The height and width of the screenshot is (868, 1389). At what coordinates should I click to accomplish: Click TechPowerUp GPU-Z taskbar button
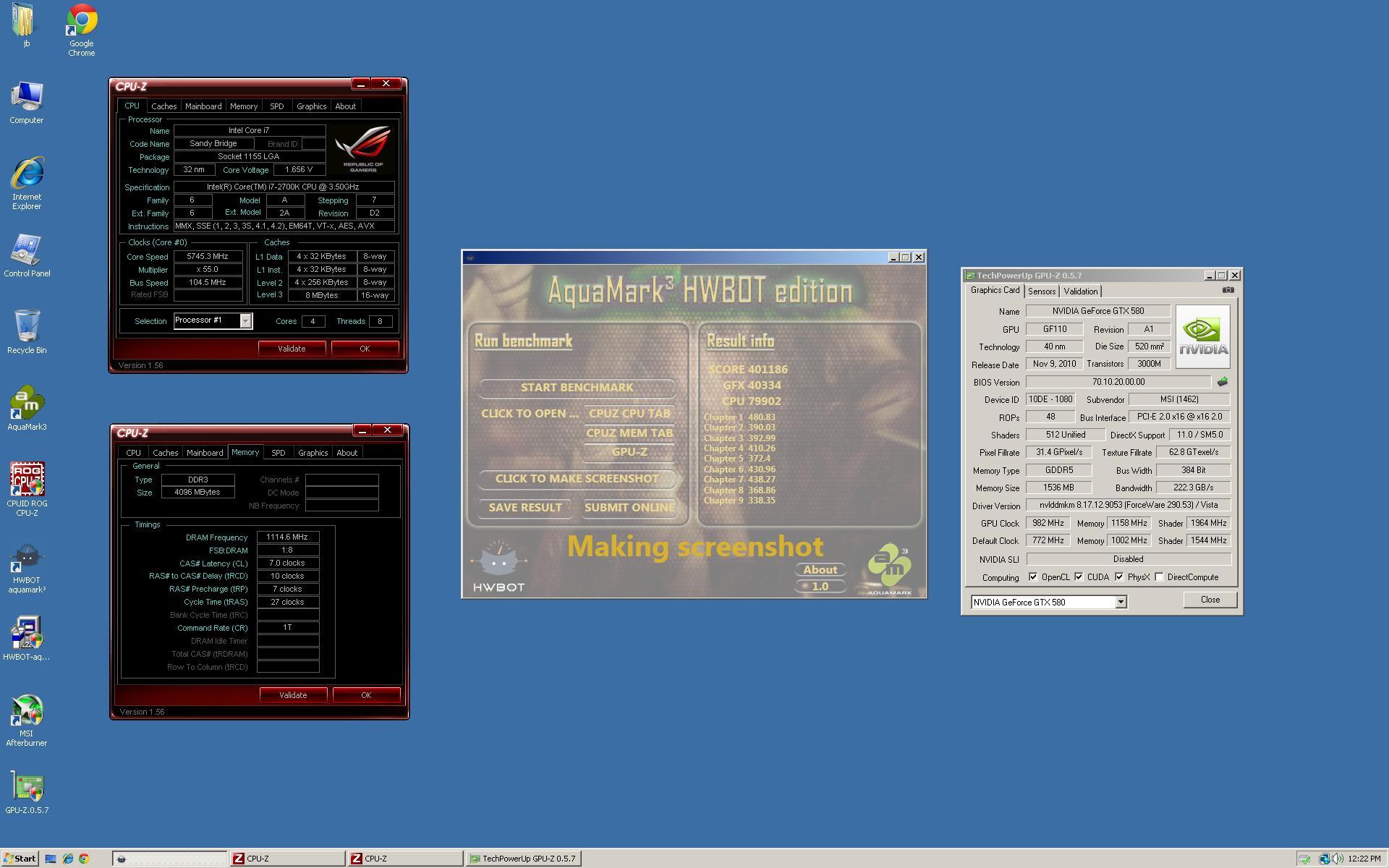tap(524, 859)
